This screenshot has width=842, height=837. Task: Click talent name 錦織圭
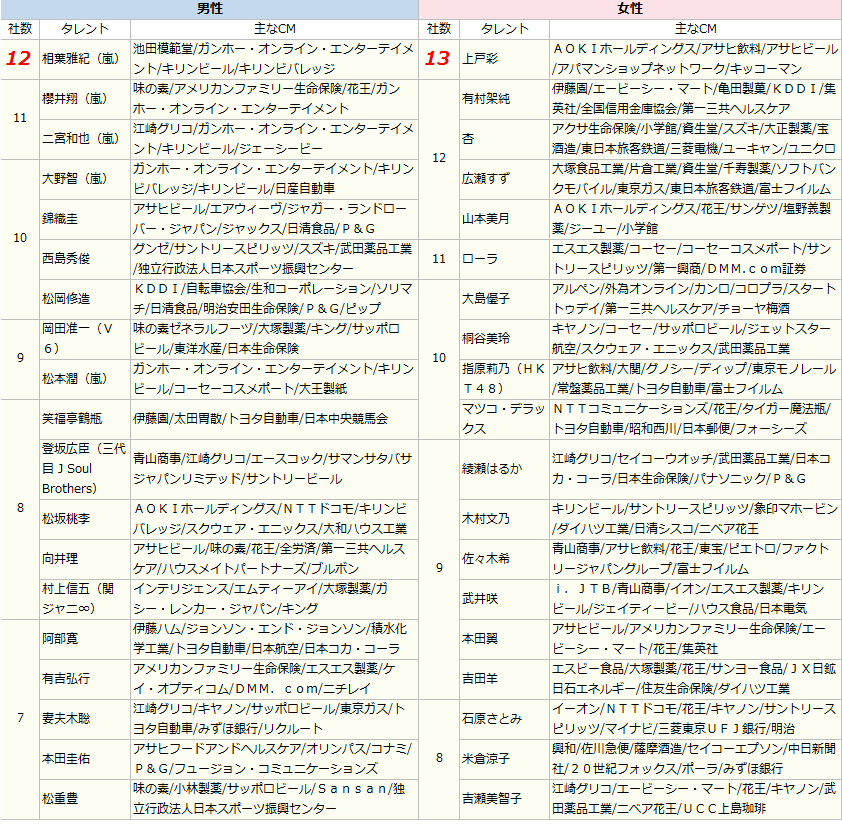tap(60, 219)
